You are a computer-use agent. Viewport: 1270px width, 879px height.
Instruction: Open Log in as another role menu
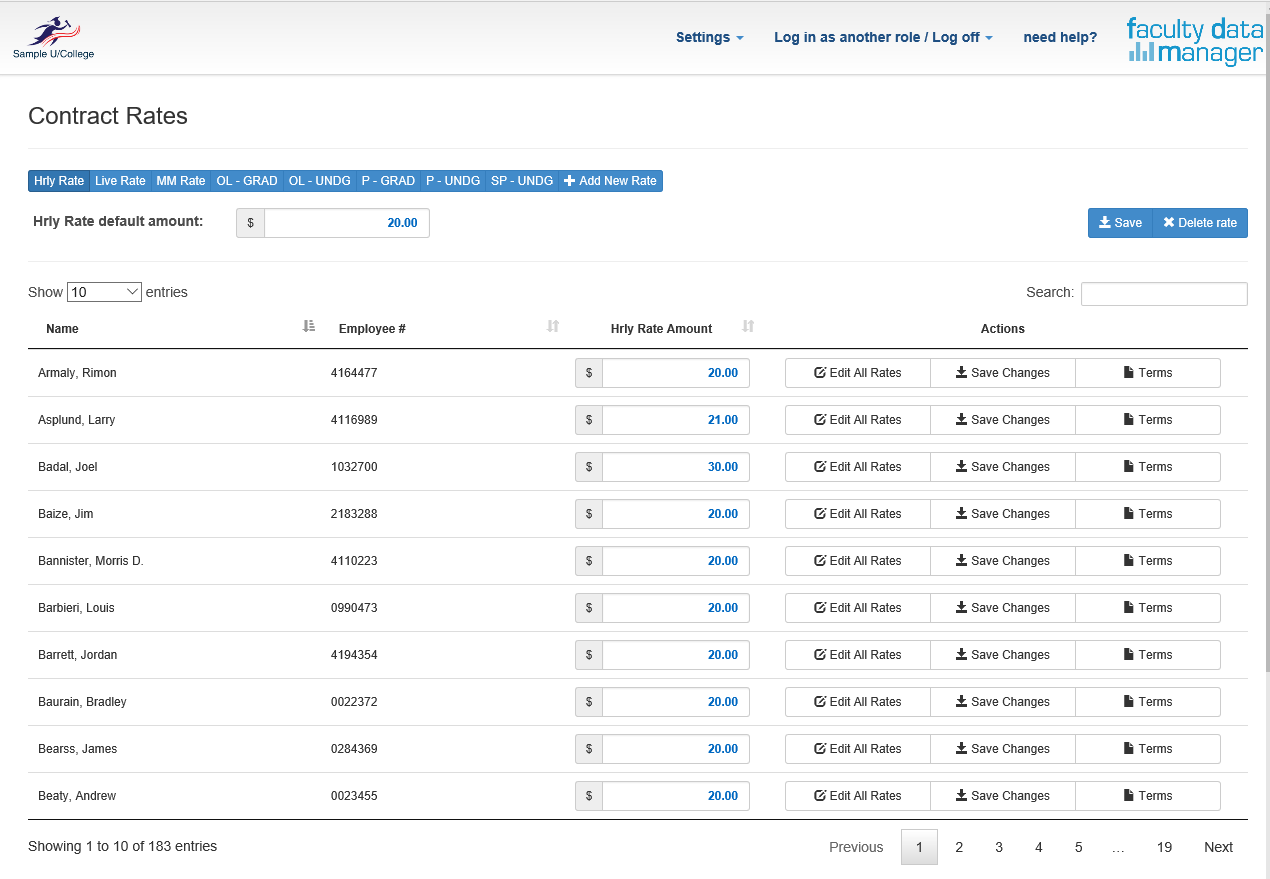pyautogui.click(x=883, y=37)
